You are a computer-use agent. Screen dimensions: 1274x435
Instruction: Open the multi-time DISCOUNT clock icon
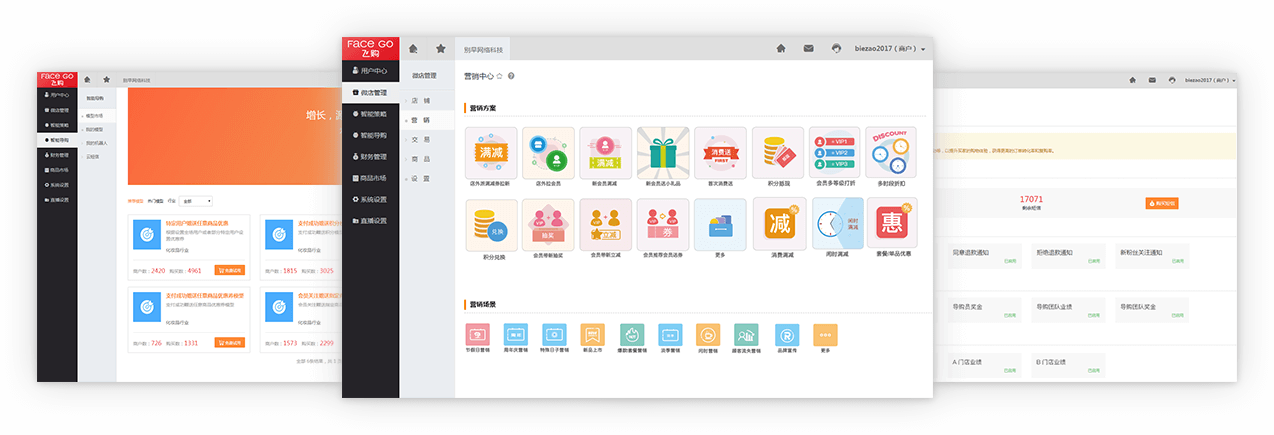892,152
